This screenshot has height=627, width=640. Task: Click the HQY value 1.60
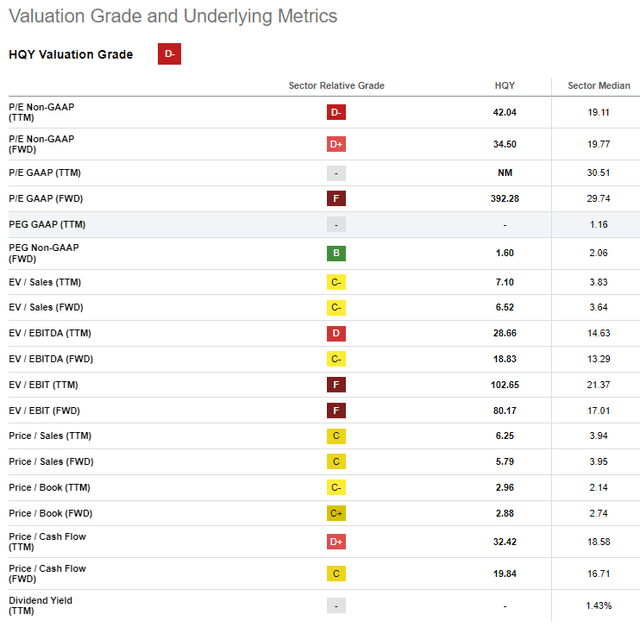505,253
